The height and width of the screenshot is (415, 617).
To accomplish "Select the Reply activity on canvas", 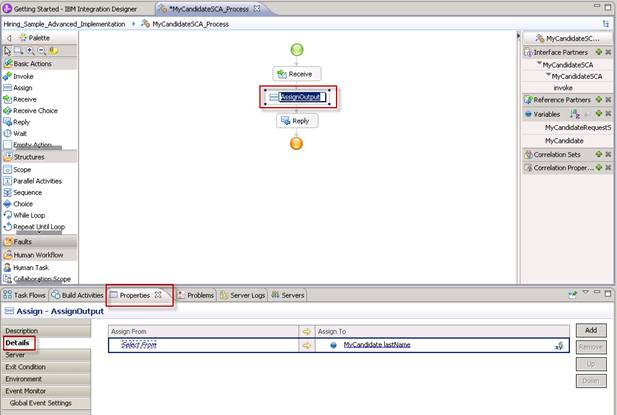I will [296, 121].
